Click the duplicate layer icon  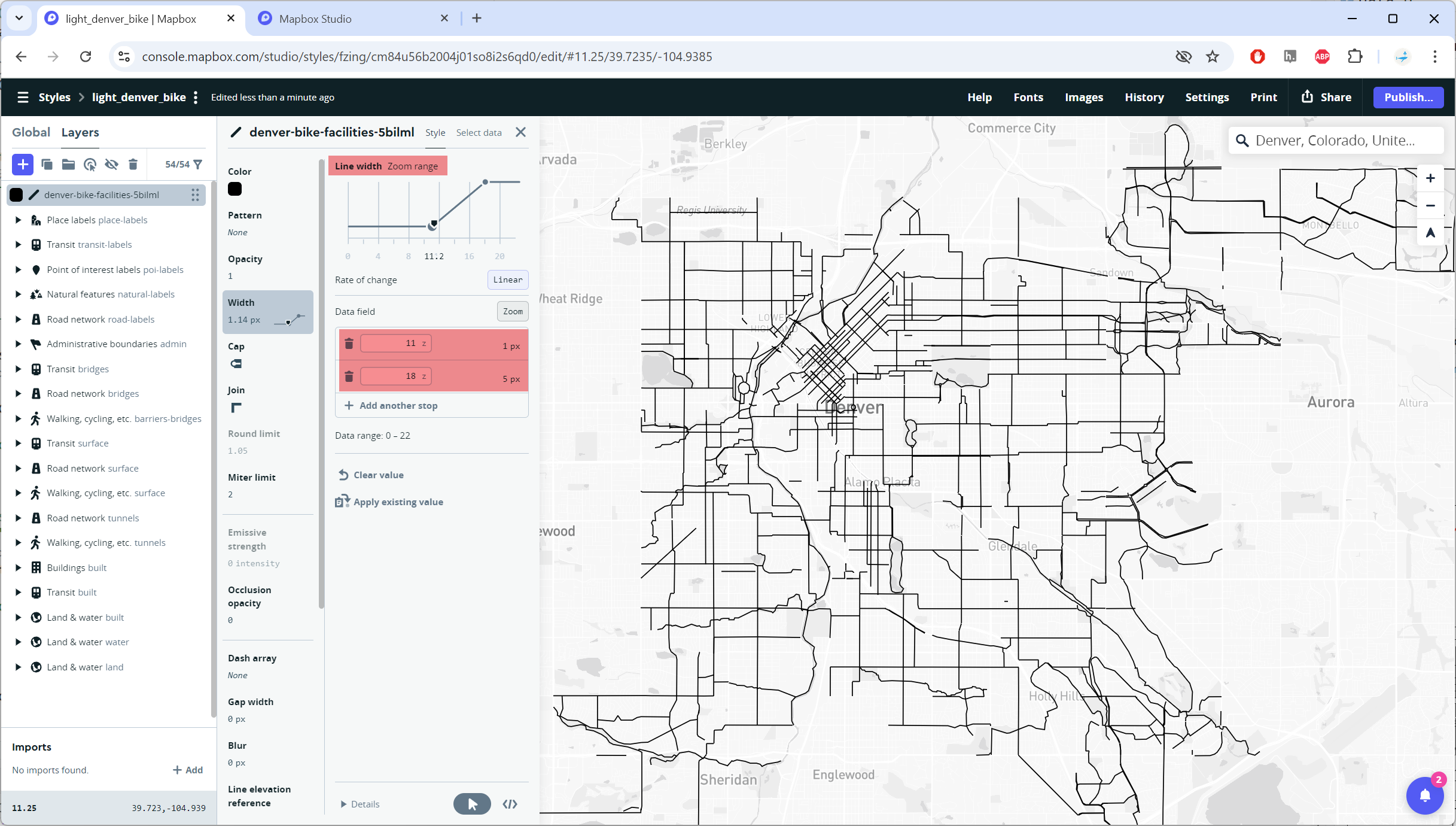tap(47, 164)
